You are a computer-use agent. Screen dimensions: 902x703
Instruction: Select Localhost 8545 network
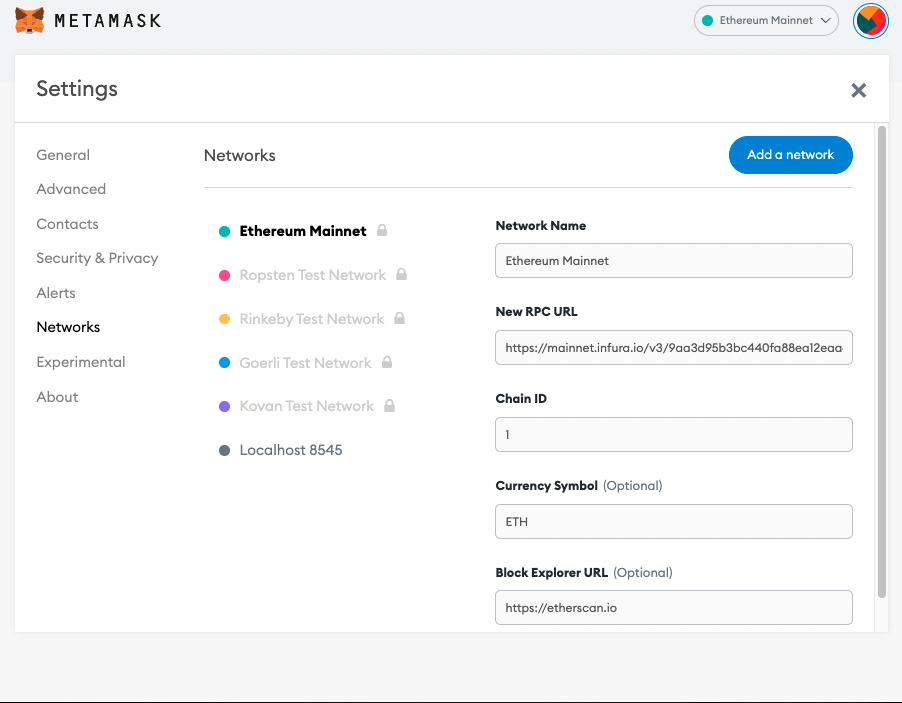tap(290, 450)
